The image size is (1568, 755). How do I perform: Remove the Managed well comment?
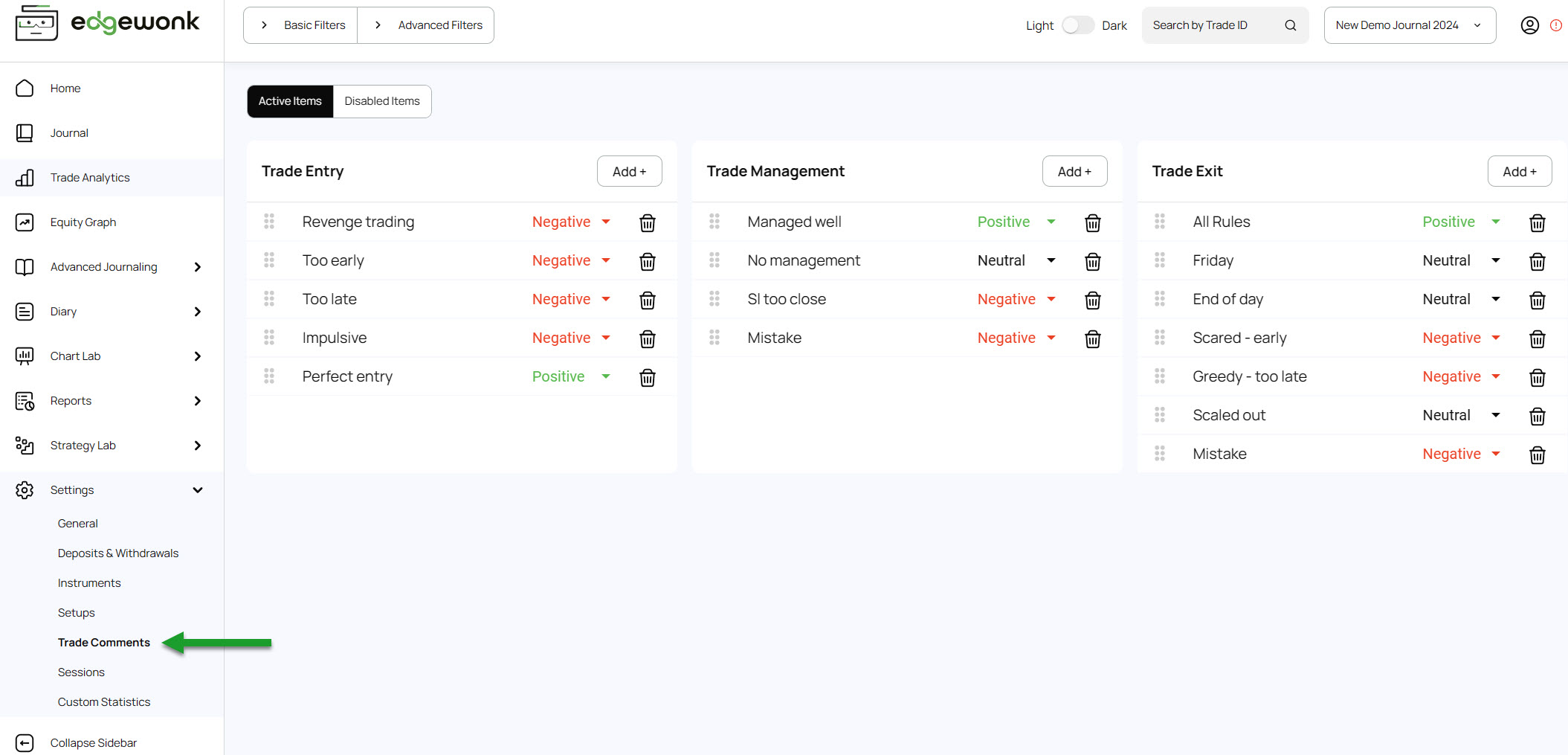click(1092, 222)
